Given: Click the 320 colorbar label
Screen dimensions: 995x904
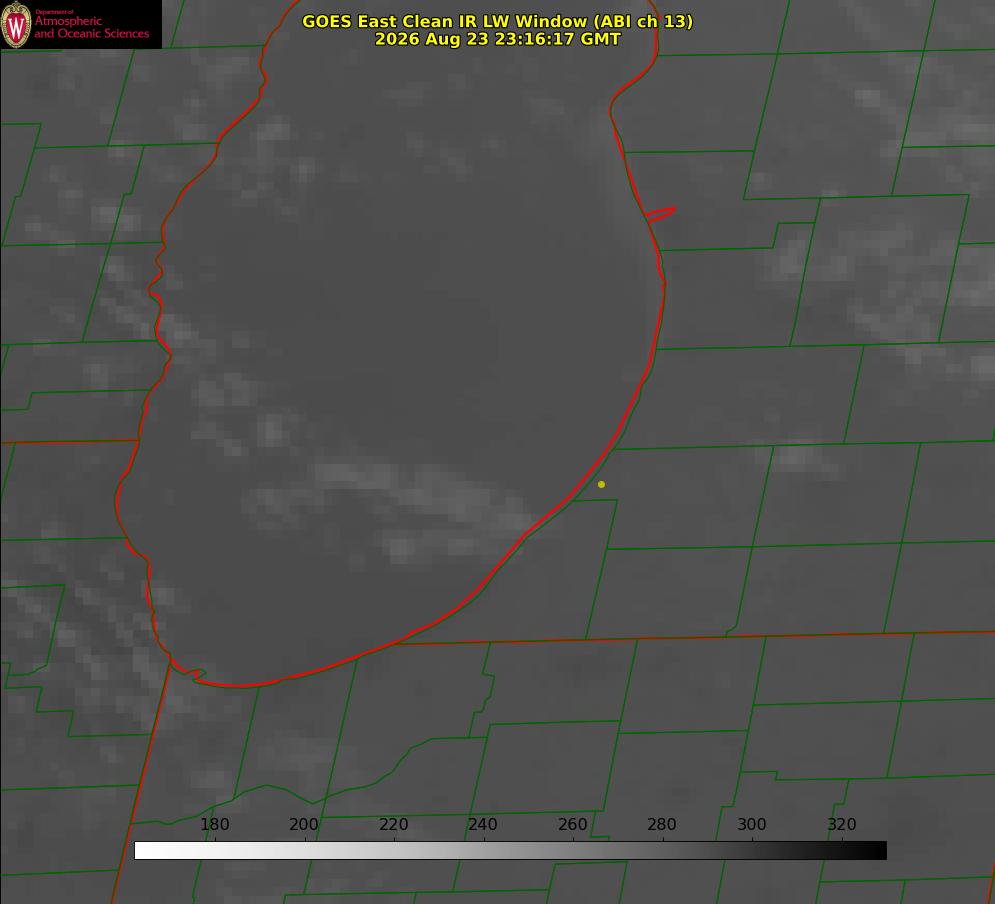Looking at the screenshot, I should click(x=842, y=824).
